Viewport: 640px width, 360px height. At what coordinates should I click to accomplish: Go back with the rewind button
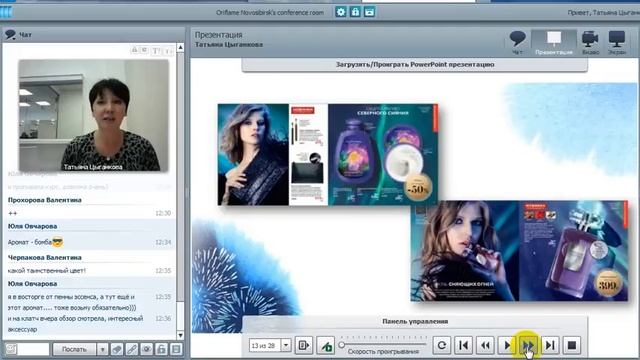click(x=485, y=345)
